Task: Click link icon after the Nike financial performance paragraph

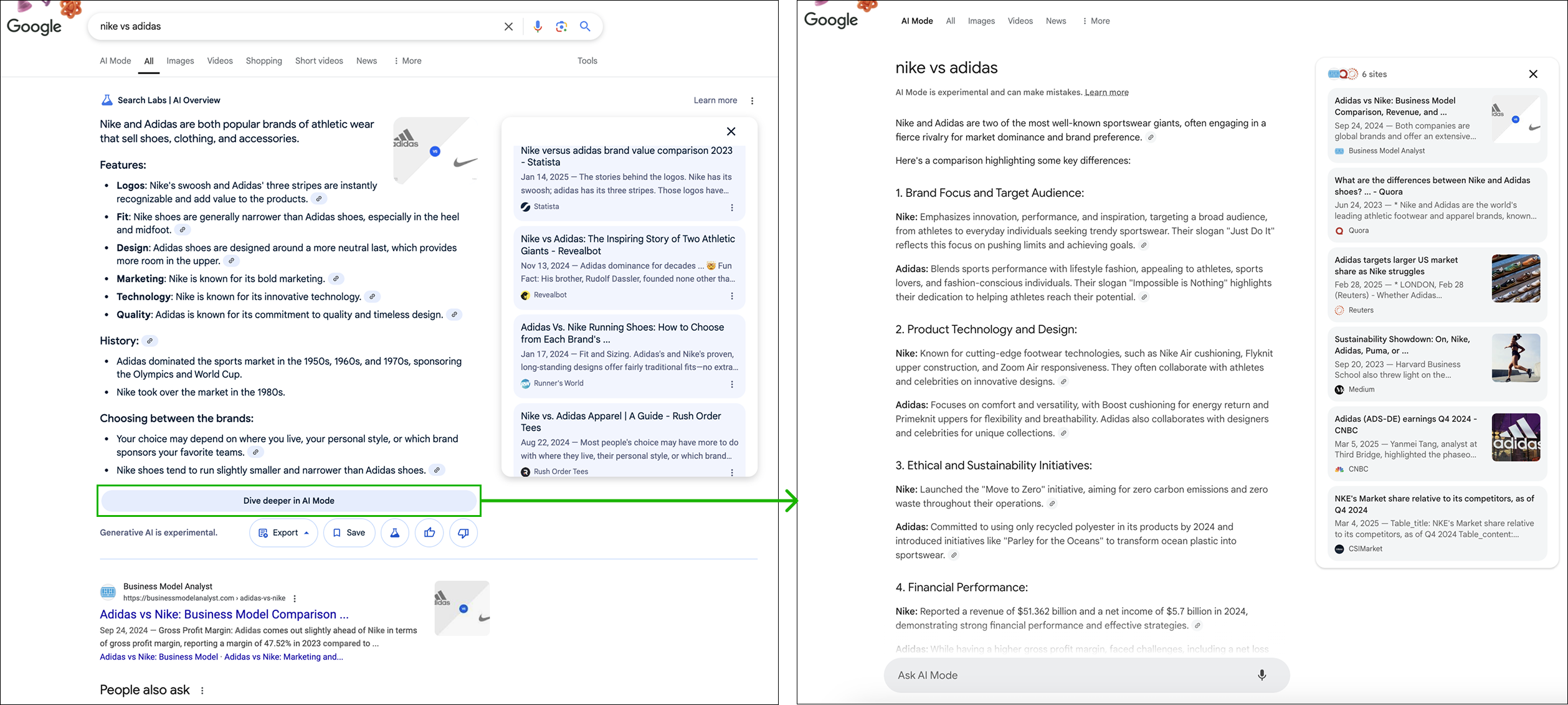Action: point(1197,625)
